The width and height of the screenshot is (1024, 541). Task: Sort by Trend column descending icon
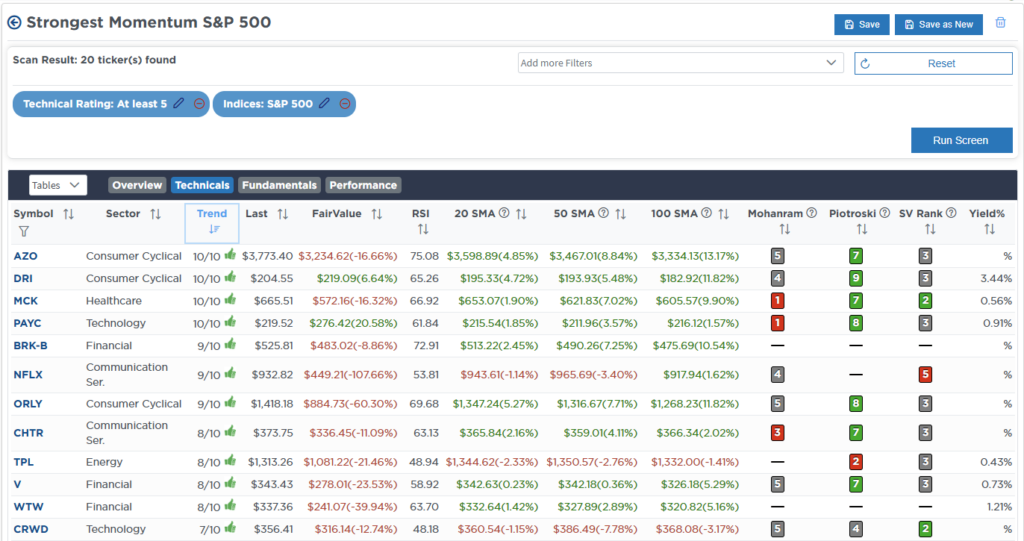coord(214,229)
